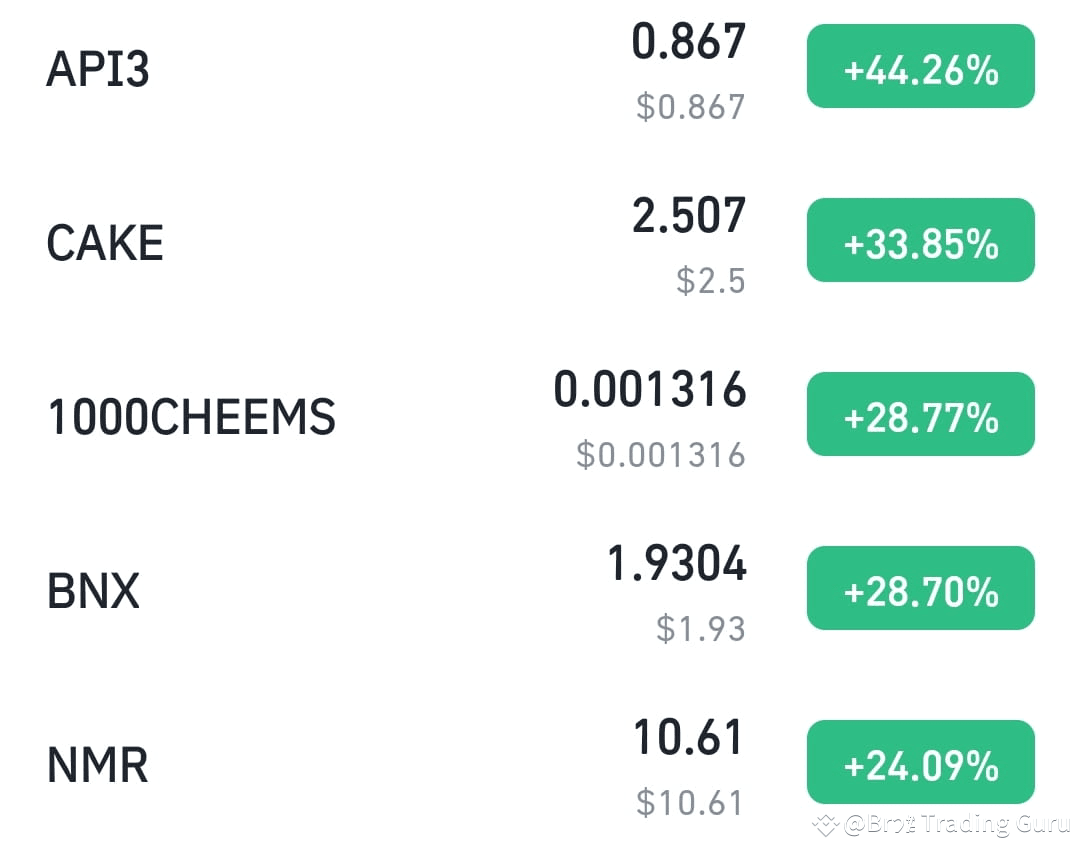Select the +28.77% gain indicator for 1000CHEEMS
The height and width of the screenshot is (846, 1079).
[919, 413]
